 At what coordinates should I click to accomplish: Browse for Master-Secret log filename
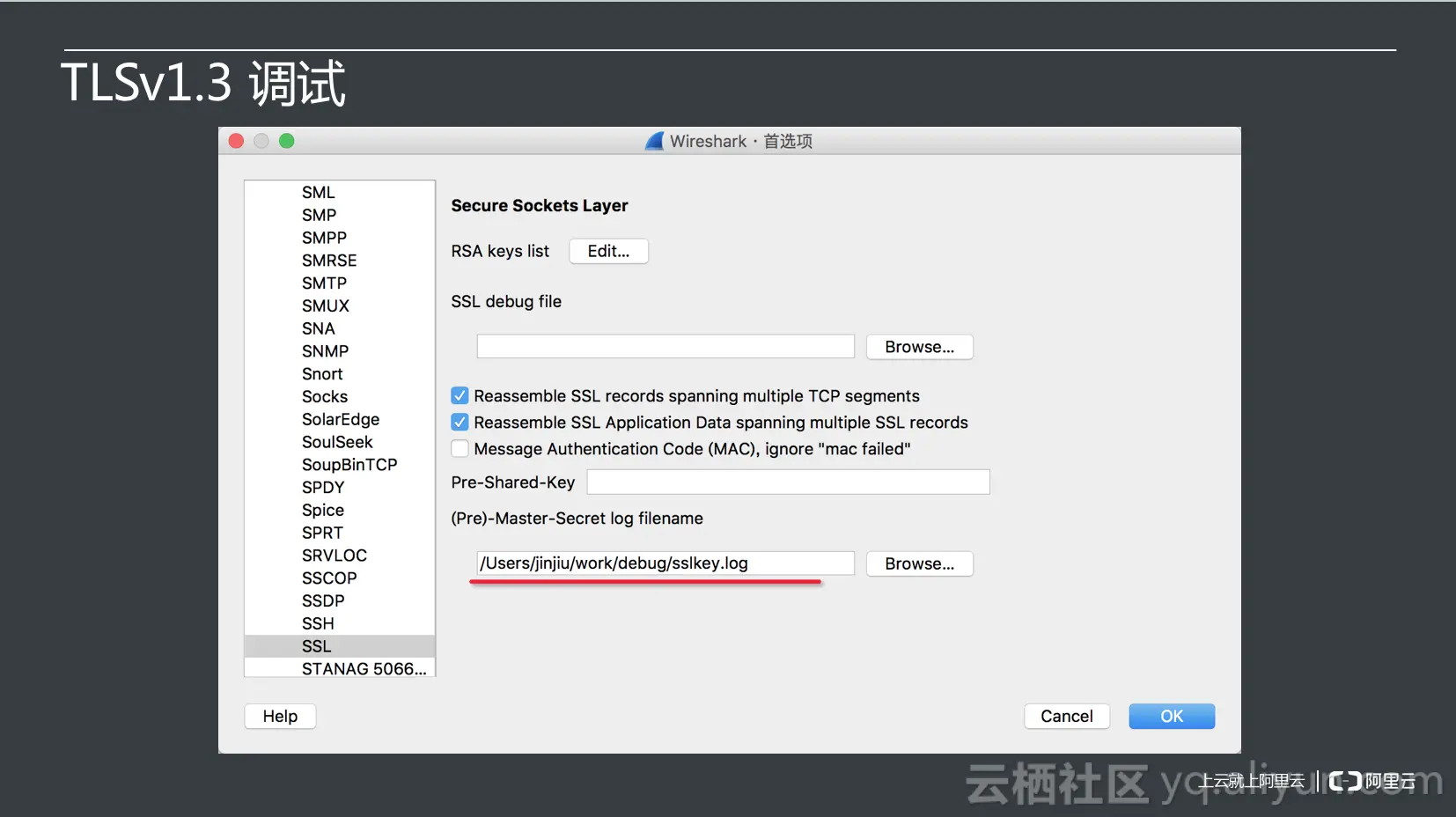[x=919, y=563]
